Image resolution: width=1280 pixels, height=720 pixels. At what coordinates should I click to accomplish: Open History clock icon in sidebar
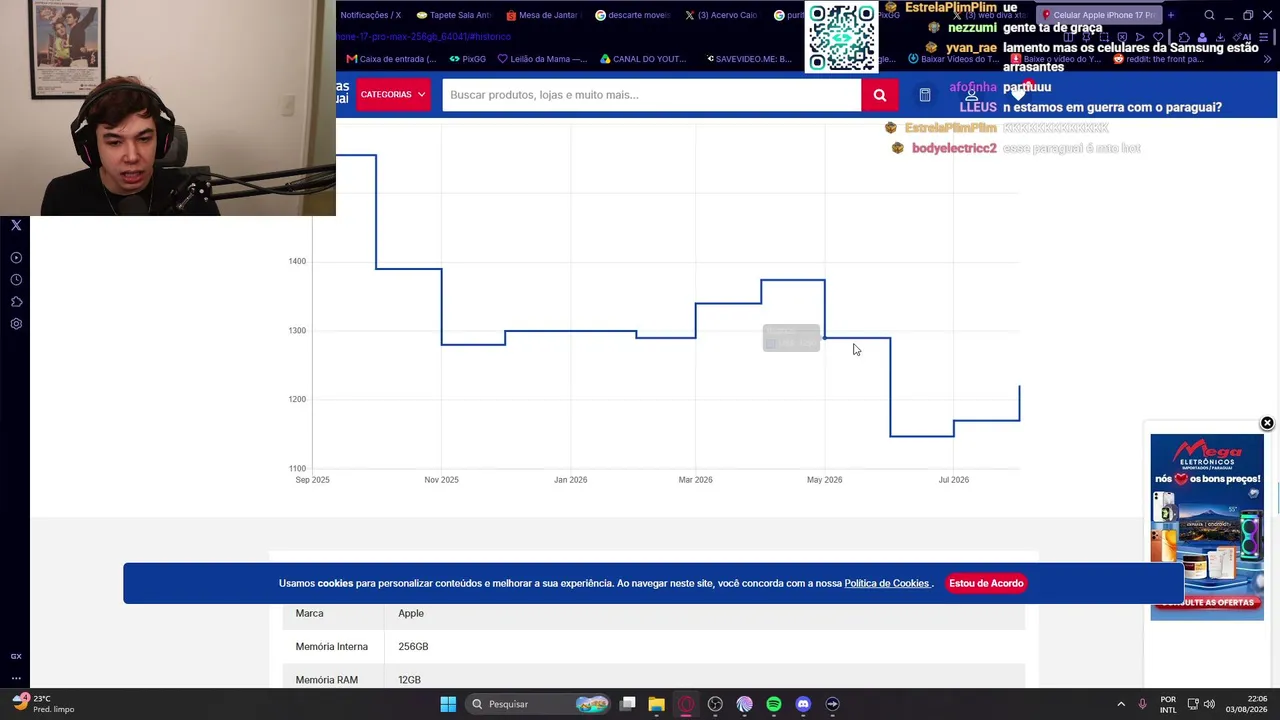click(16, 280)
